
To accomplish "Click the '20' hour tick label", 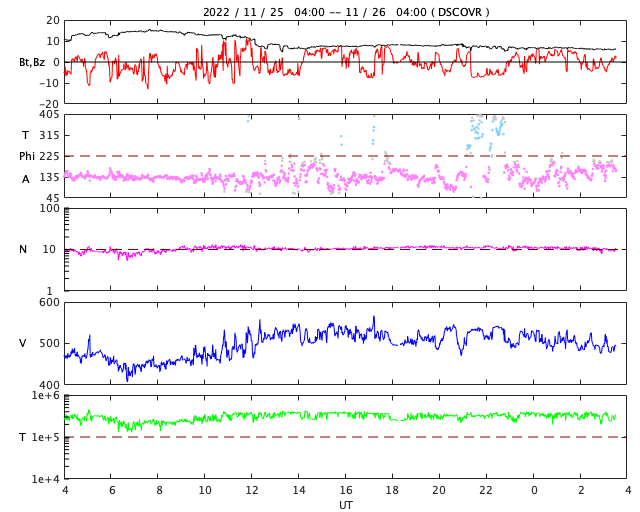I will pos(439,490).
